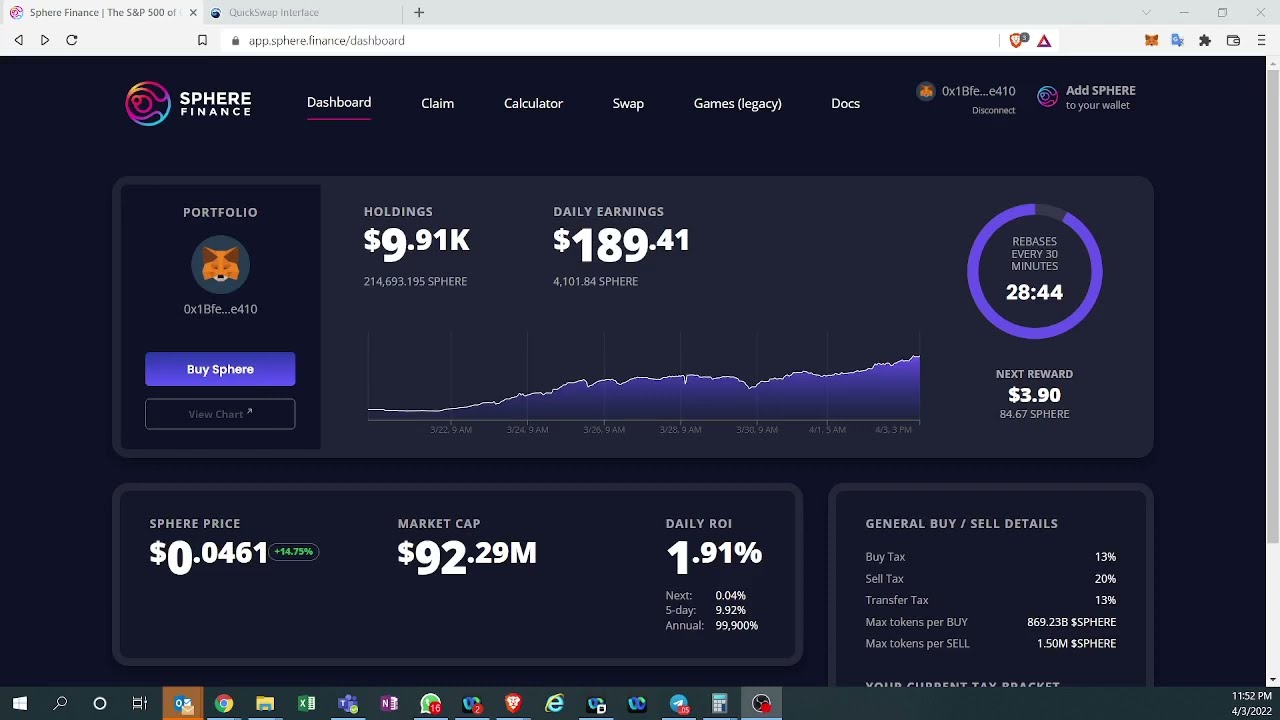
Task: Expand the tab search dropdown
Action: pos(1146,13)
